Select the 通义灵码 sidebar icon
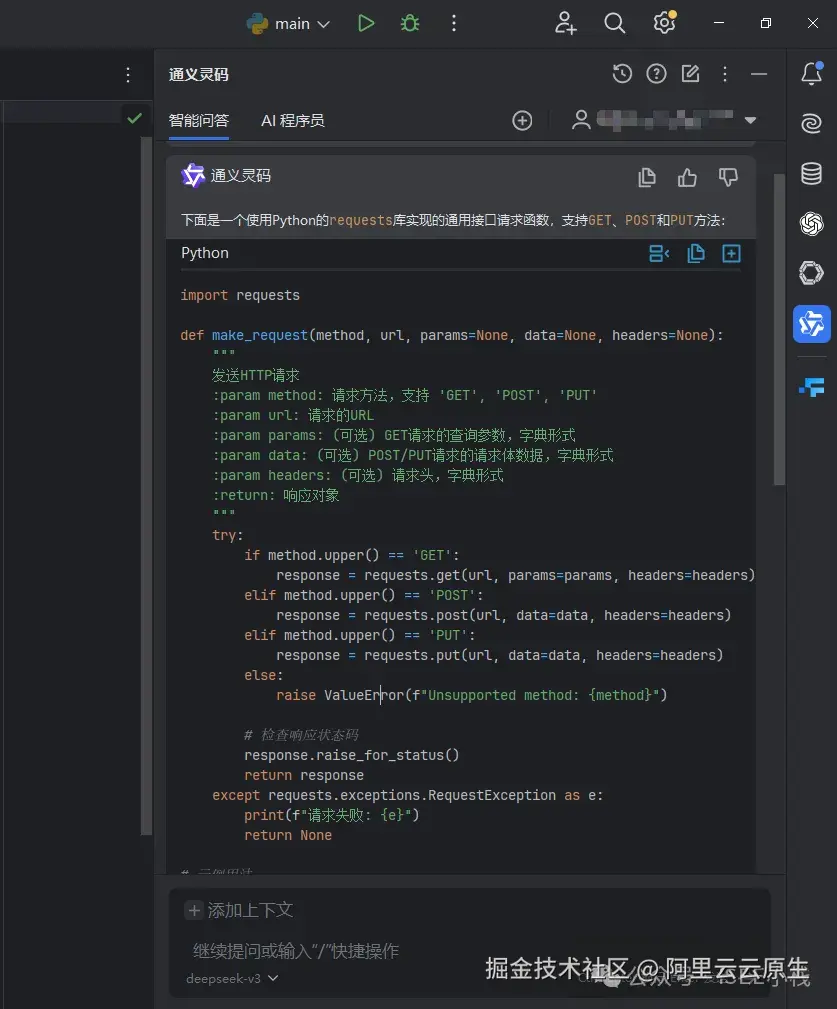Viewport: 837px width, 1009px height. click(812, 324)
